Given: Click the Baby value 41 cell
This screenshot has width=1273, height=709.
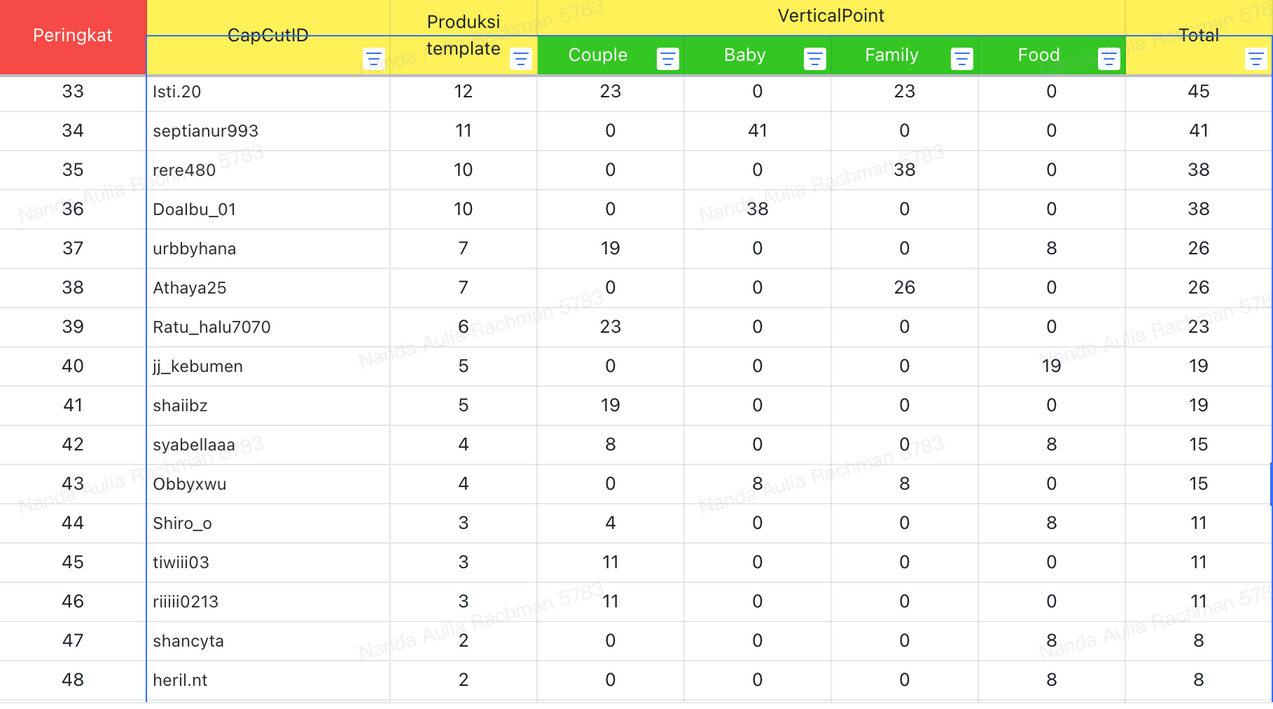Looking at the screenshot, I should click(757, 131).
